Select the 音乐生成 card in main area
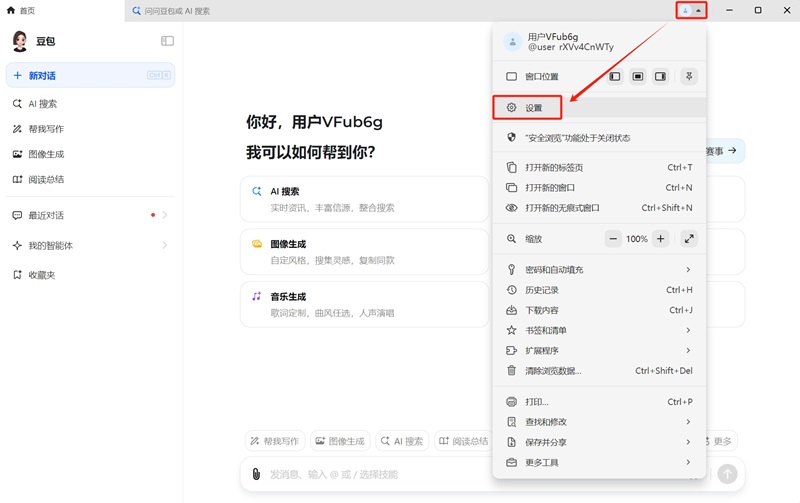This screenshot has width=800, height=503. tap(364, 305)
